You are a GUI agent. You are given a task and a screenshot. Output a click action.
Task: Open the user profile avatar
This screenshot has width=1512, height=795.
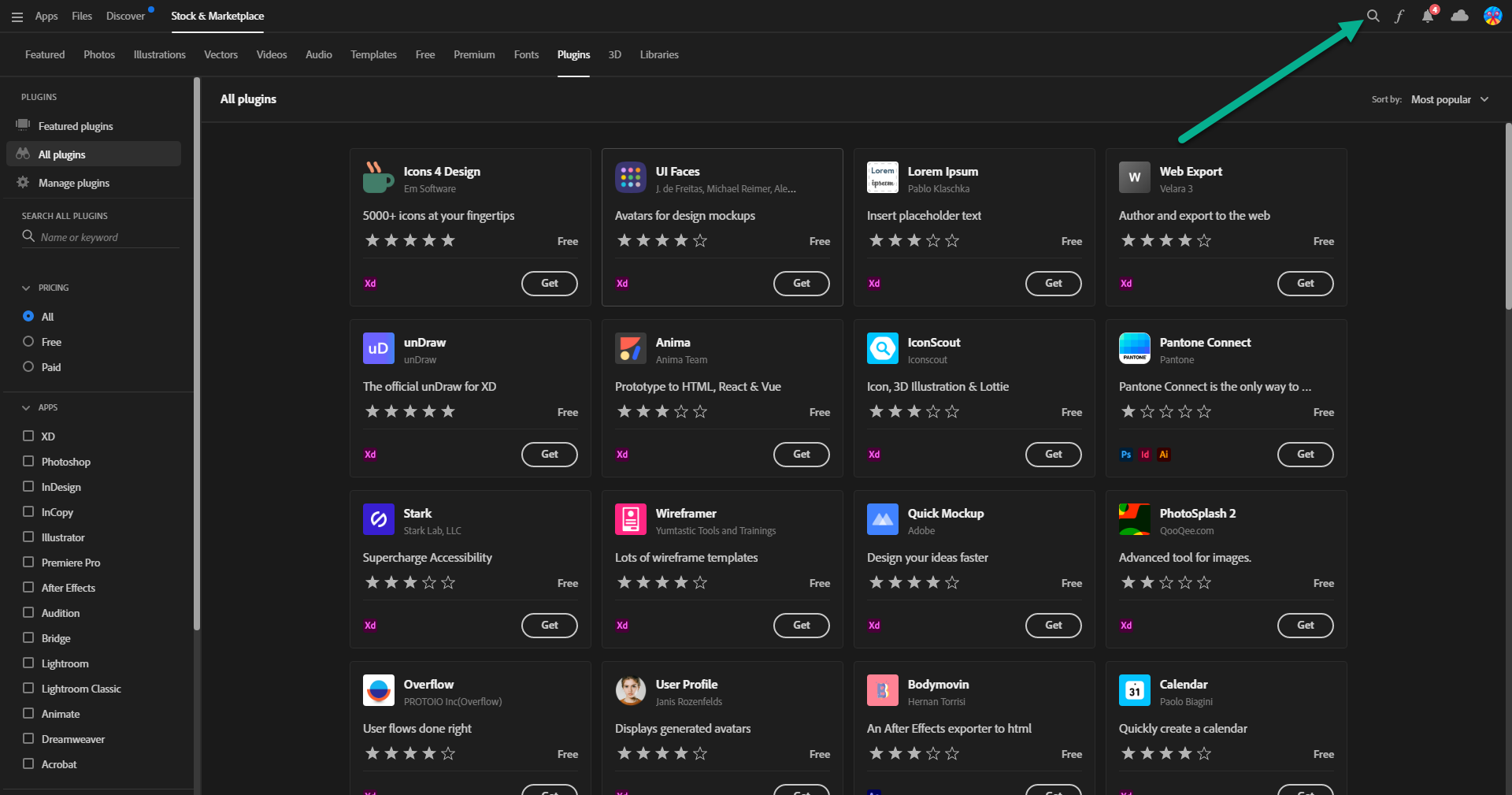(1492, 16)
